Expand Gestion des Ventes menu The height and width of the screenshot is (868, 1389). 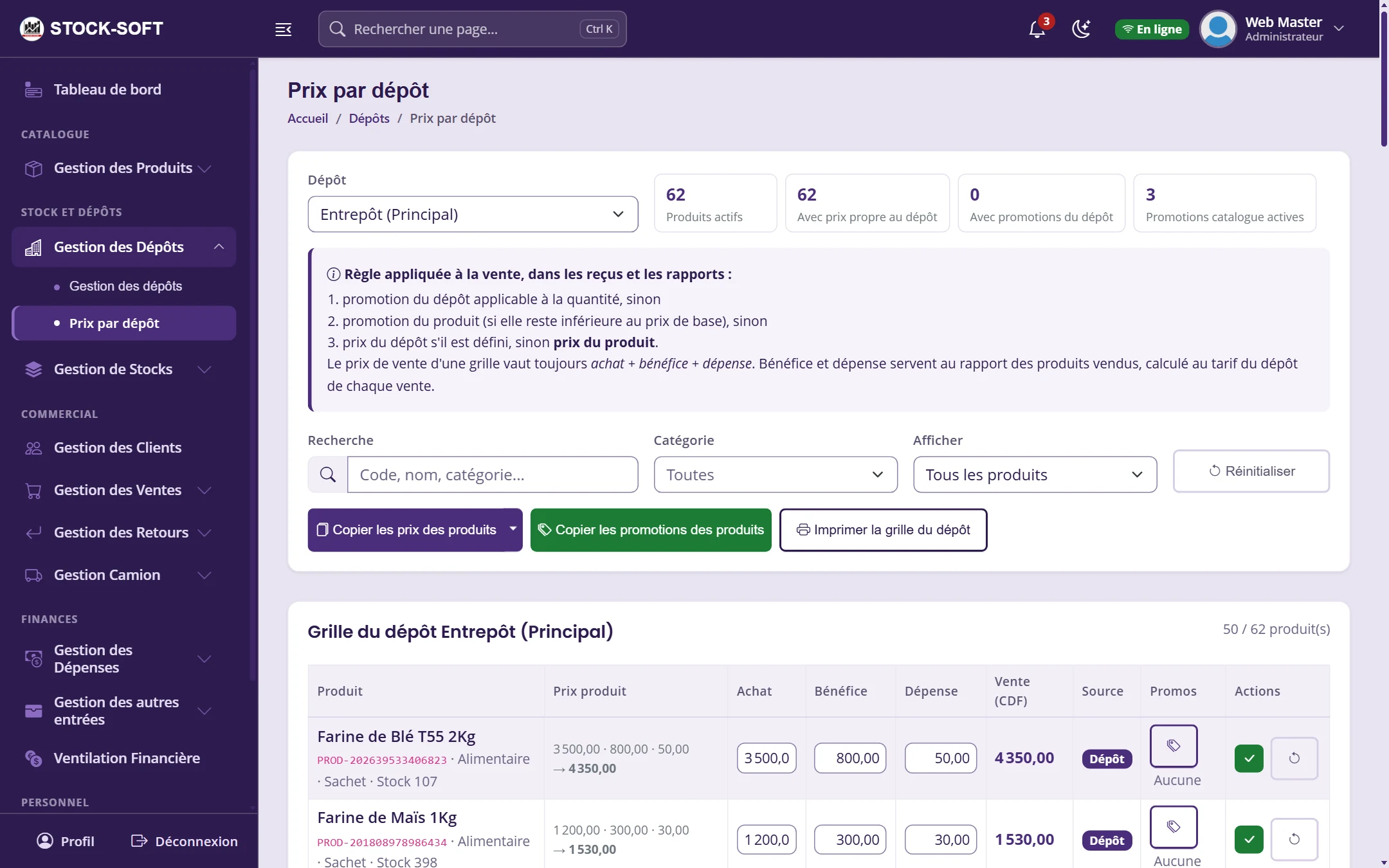[123, 491]
